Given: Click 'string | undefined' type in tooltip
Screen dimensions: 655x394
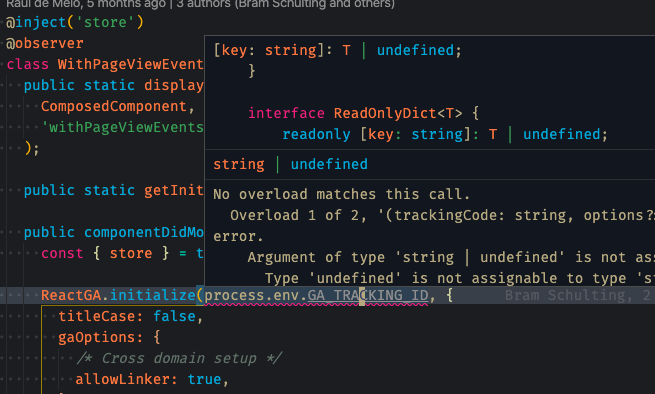Looking at the screenshot, I should [290, 164].
